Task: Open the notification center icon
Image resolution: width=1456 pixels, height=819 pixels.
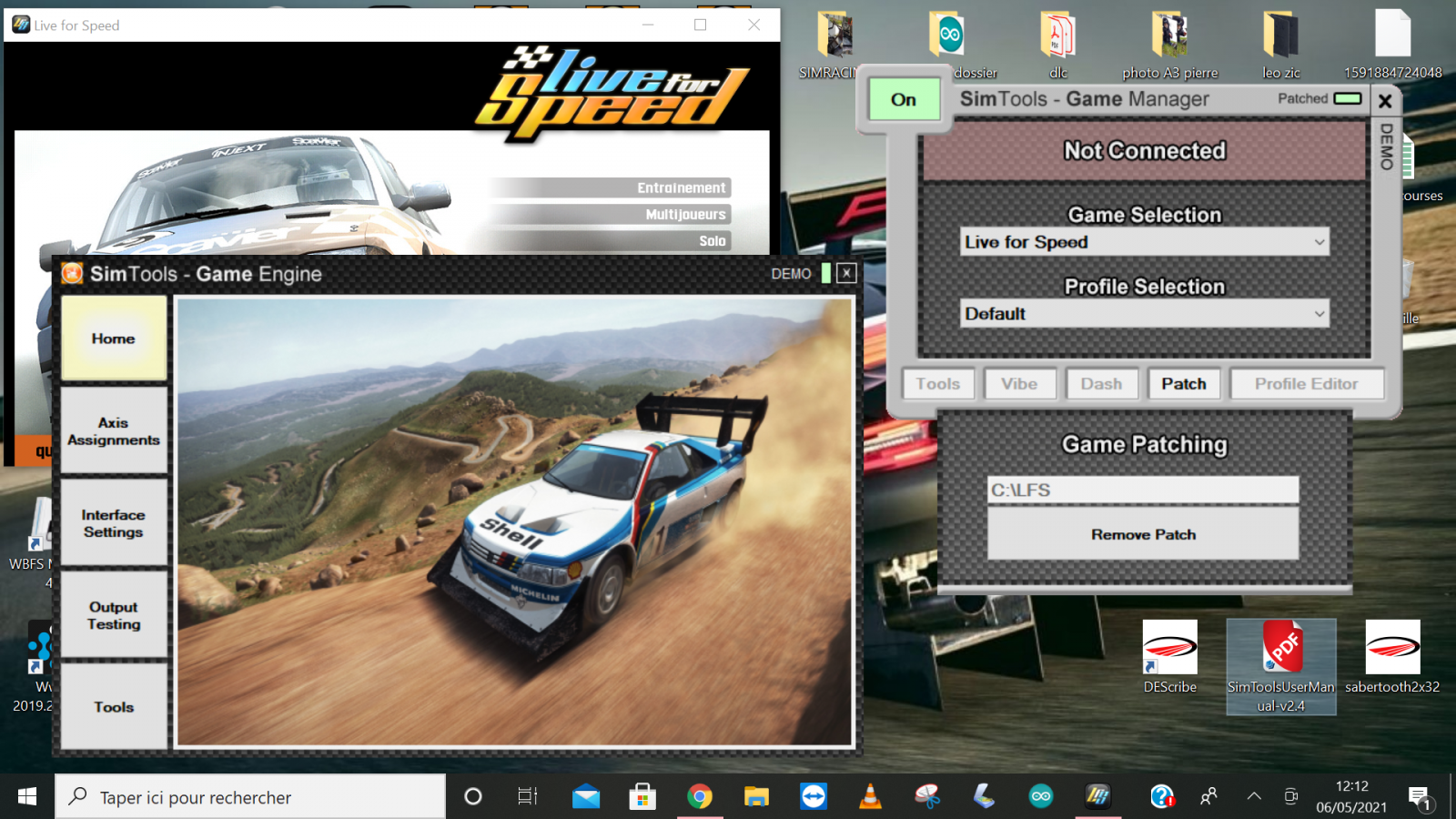Action: (1421, 798)
